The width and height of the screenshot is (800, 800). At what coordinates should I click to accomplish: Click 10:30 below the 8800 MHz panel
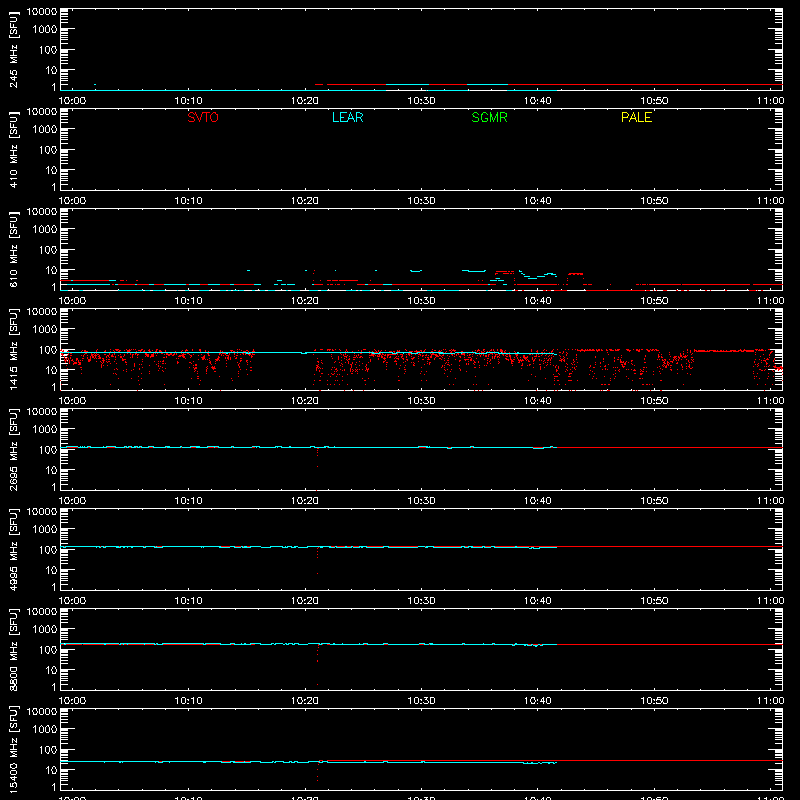421,701
